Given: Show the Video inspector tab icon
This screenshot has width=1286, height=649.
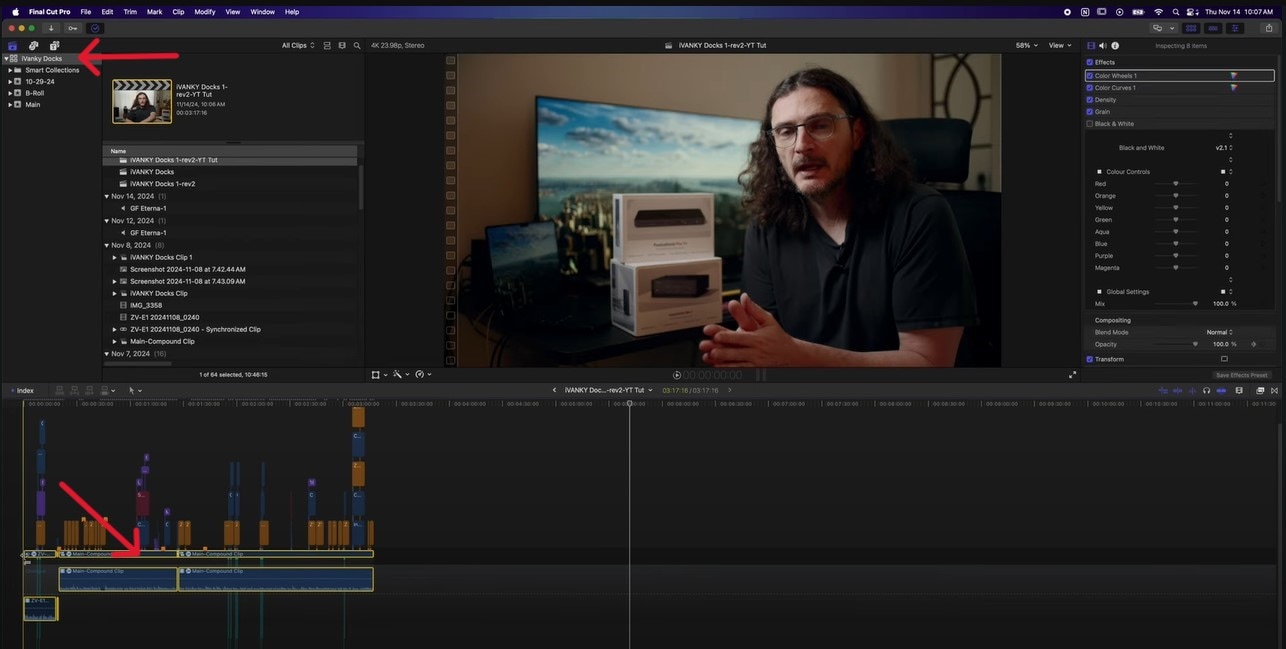Looking at the screenshot, I should 1091,45.
